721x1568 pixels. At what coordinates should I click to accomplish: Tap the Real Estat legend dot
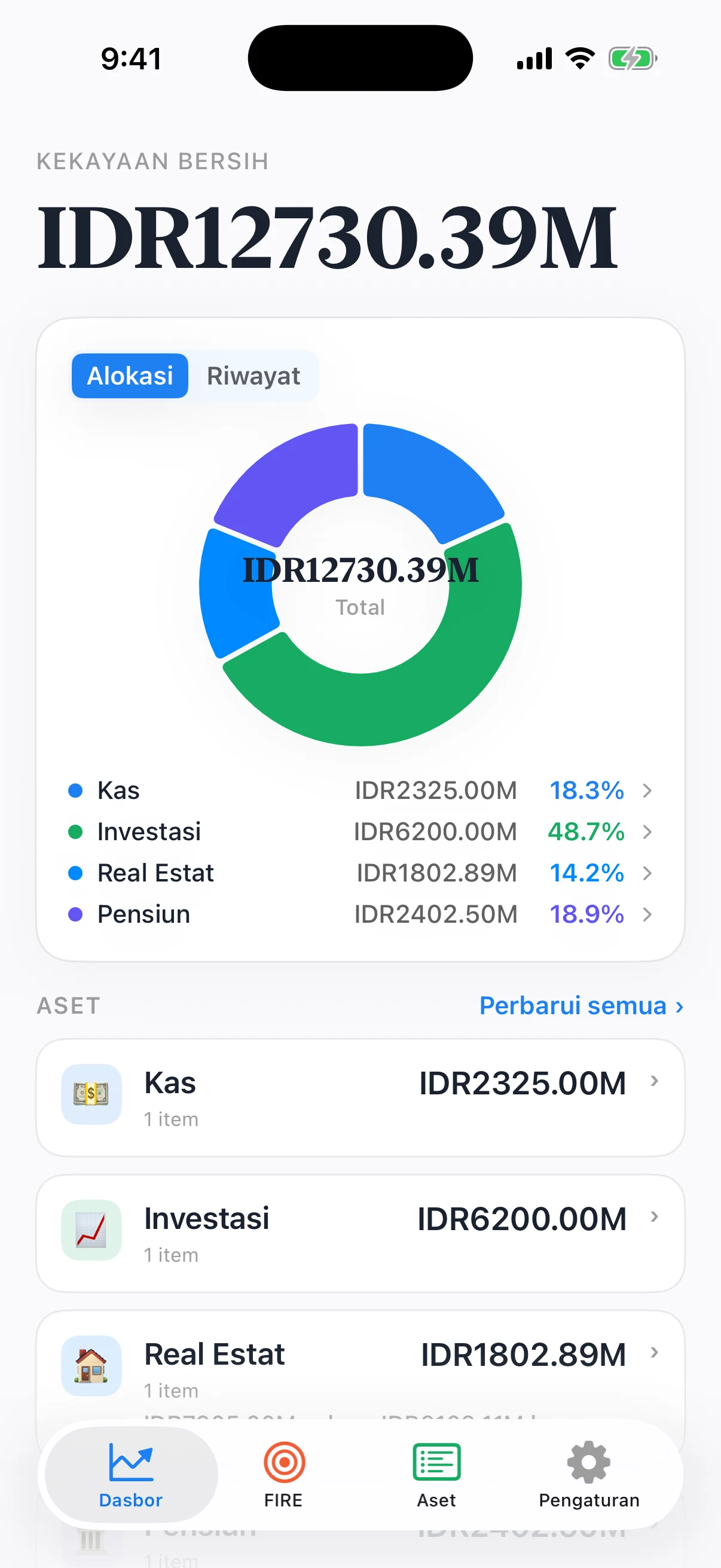[x=75, y=873]
